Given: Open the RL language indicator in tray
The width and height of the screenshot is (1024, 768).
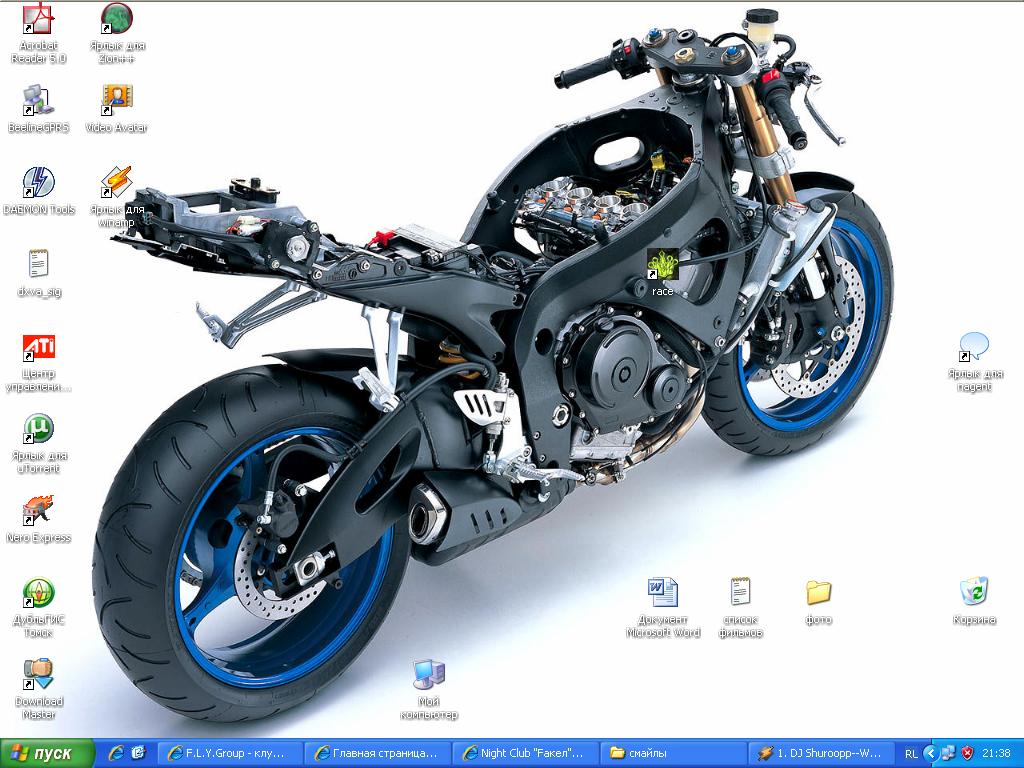Looking at the screenshot, I should (x=911, y=754).
